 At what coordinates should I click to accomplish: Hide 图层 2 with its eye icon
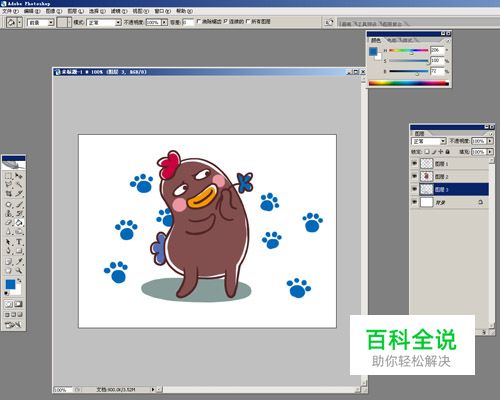tap(414, 176)
